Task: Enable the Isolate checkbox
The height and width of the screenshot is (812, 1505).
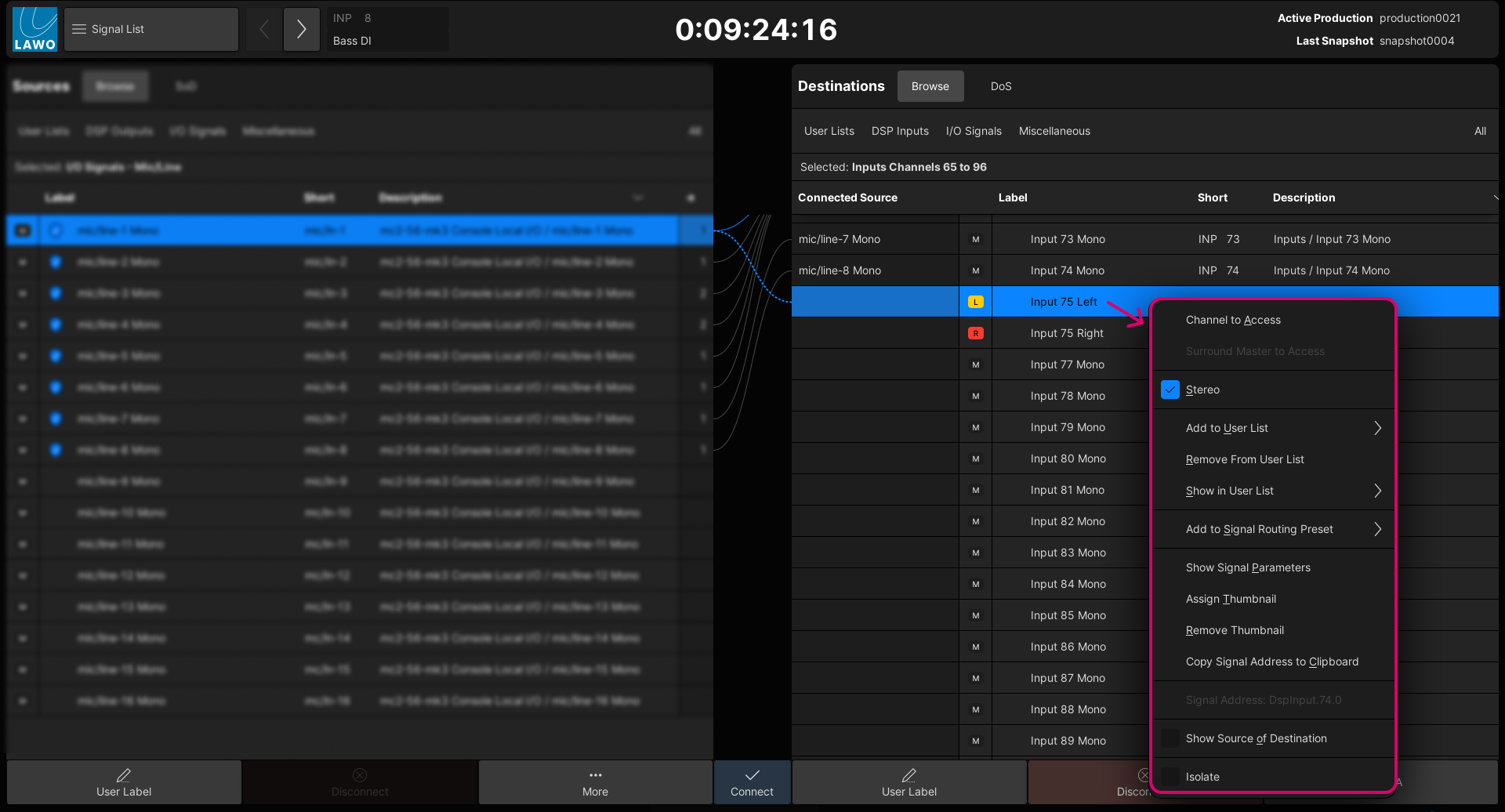Action: (x=1170, y=777)
